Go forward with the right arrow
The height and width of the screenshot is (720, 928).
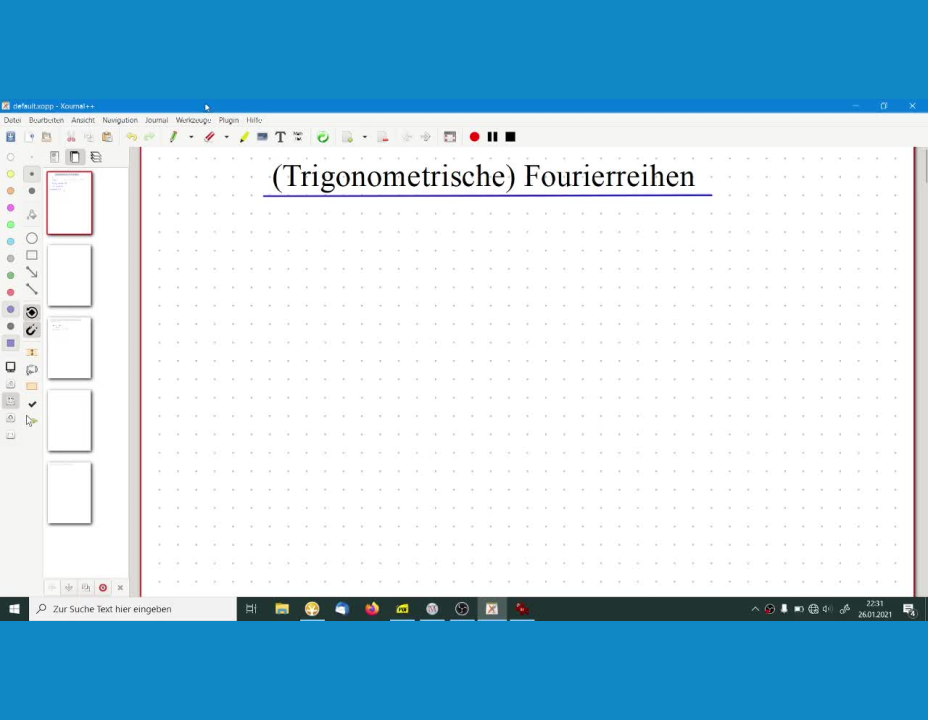[426, 137]
